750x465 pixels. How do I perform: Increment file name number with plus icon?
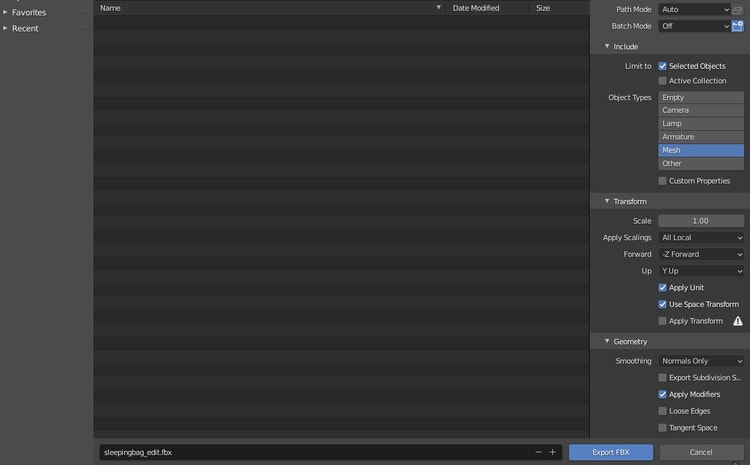pos(552,452)
